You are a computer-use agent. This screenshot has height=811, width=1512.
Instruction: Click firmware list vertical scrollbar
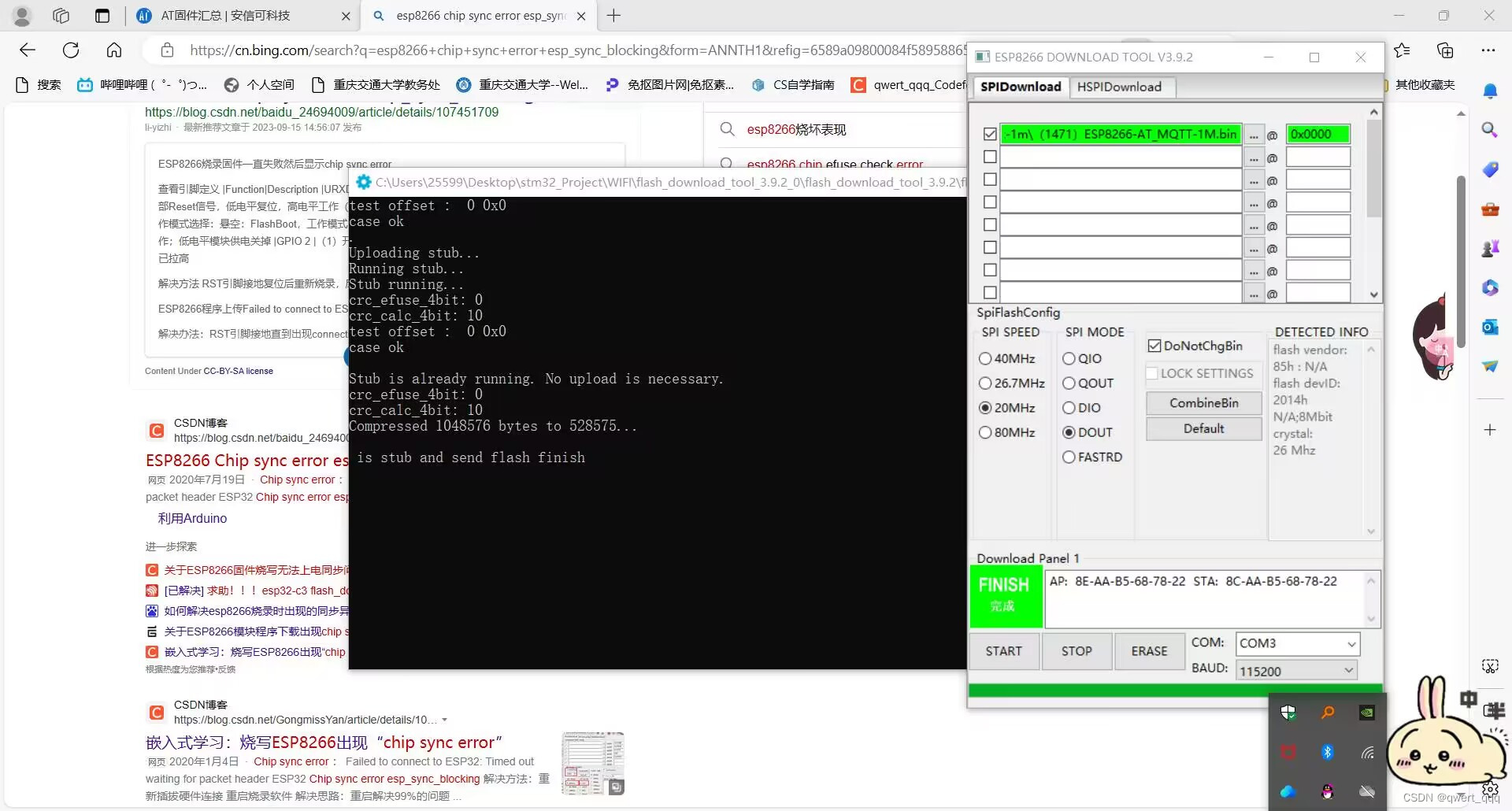(x=1373, y=203)
